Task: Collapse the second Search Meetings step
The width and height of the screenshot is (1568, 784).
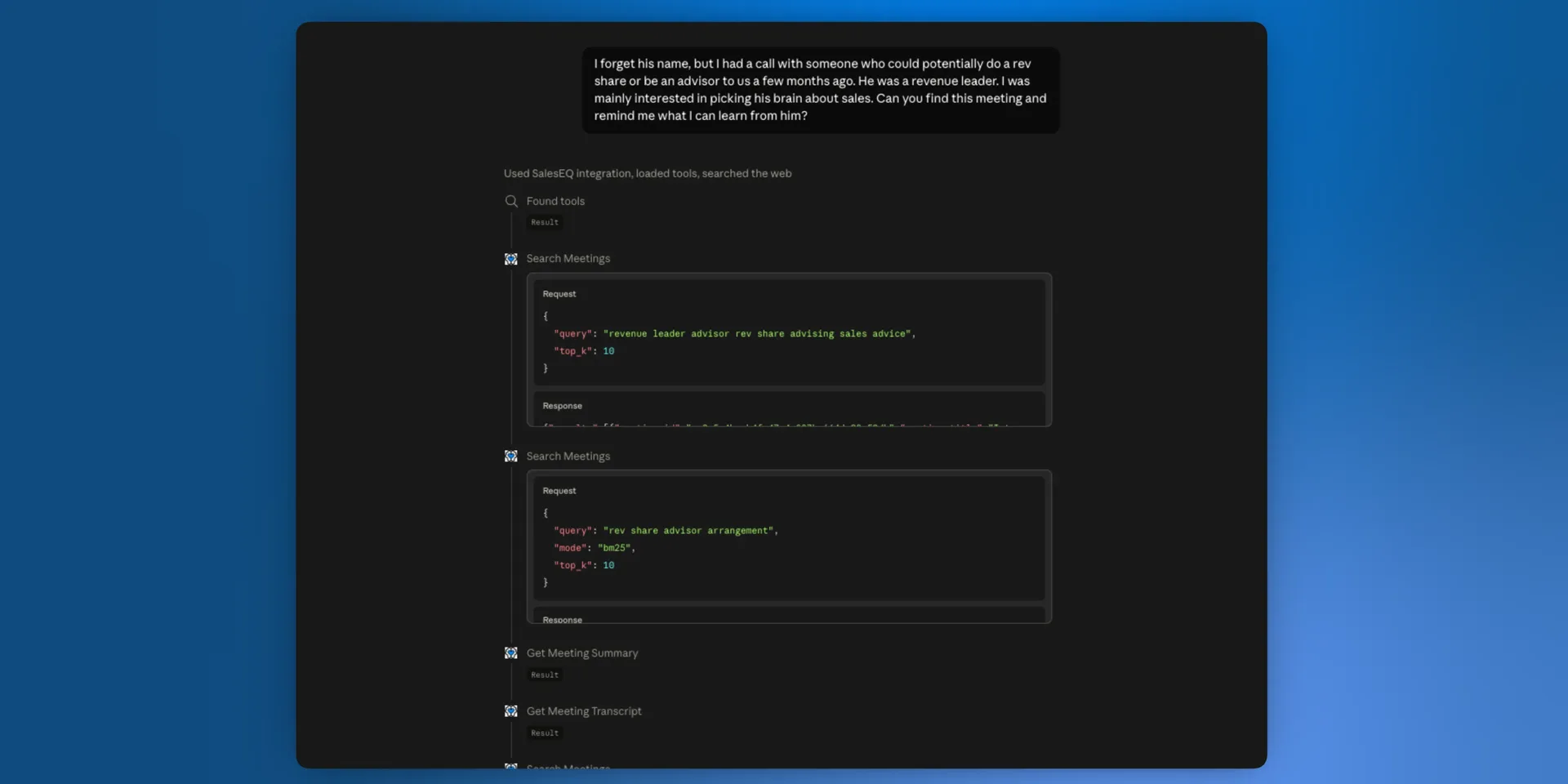Action: click(568, 456)
